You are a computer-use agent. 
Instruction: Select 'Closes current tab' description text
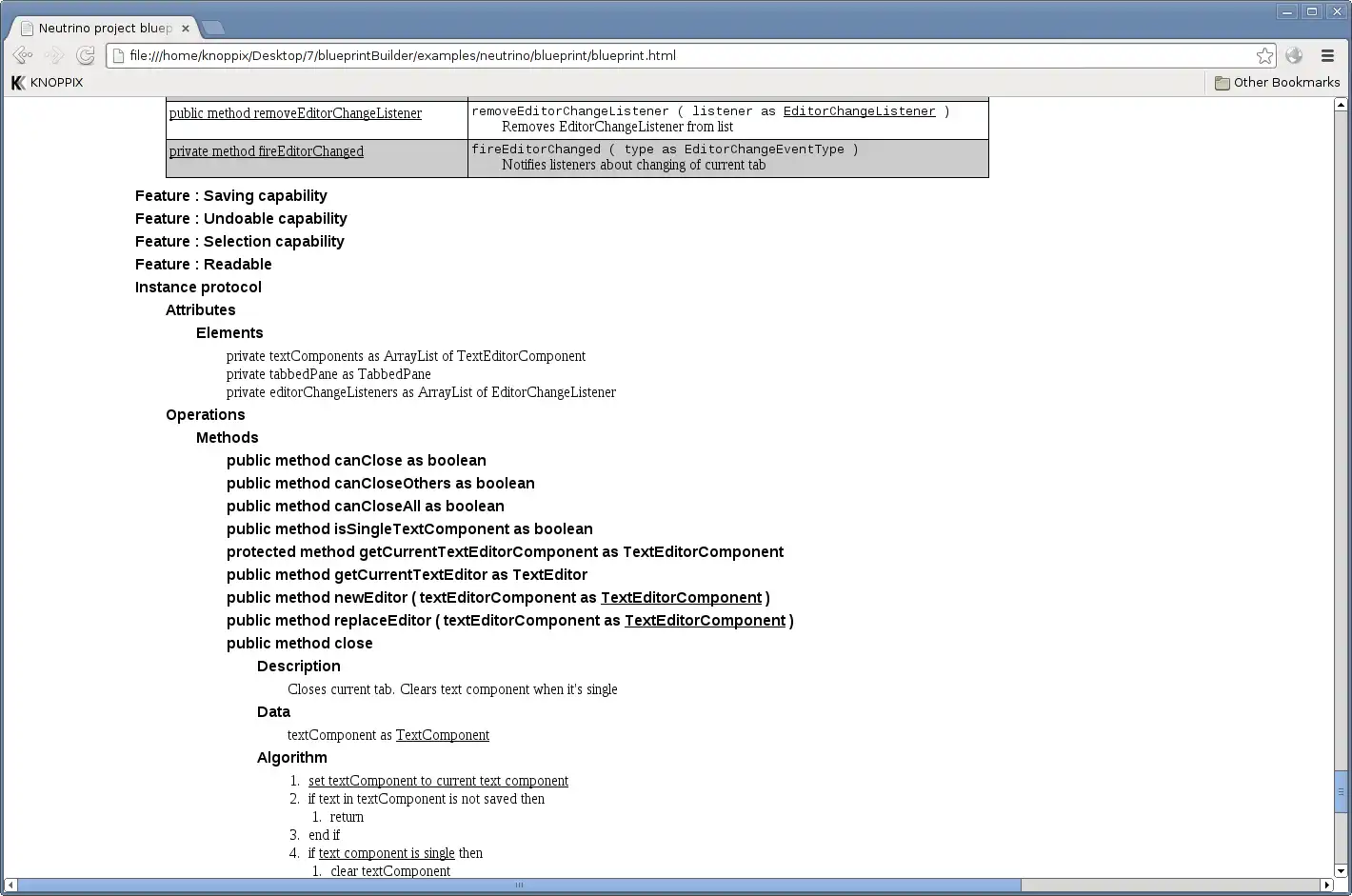coord(452,689)
